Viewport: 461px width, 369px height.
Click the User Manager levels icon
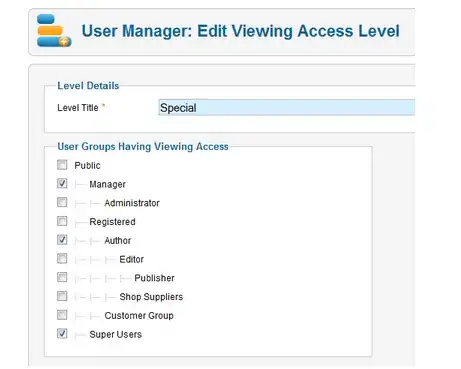pos(54,31)
